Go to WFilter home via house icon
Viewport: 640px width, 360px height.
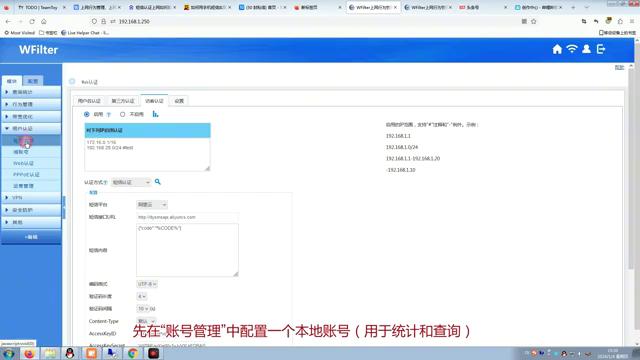(557, 49)
